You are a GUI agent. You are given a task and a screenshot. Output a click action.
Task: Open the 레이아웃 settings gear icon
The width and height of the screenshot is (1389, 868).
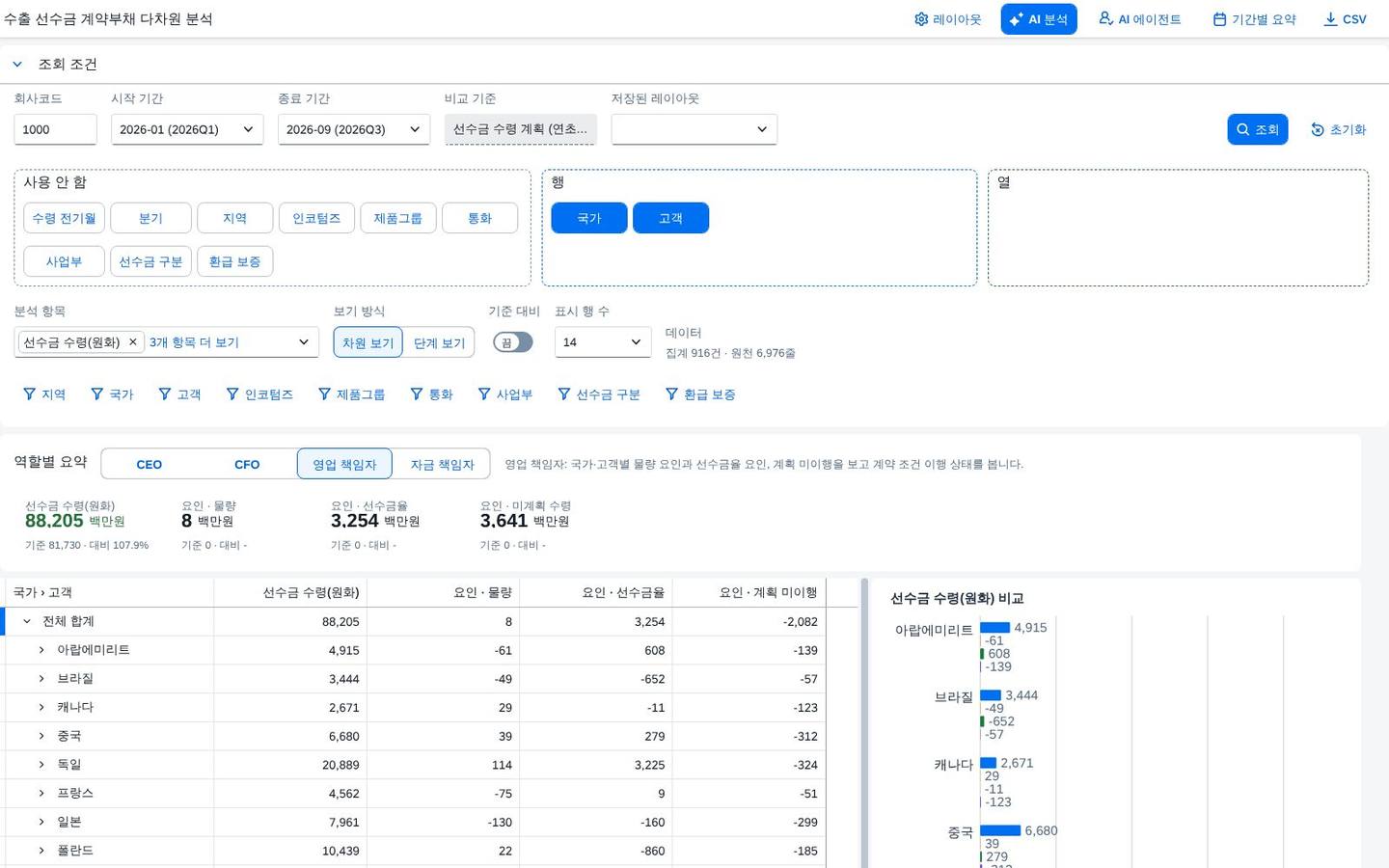[921, 19]
